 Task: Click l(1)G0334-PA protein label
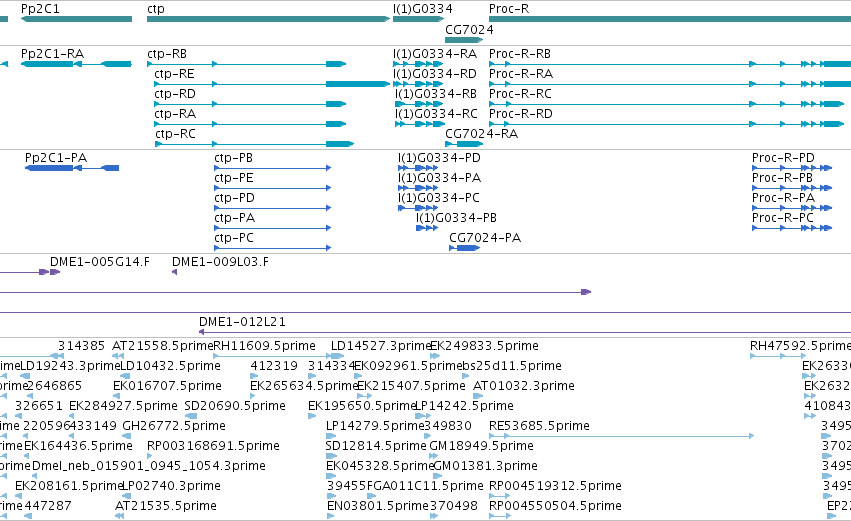point(439,178)
